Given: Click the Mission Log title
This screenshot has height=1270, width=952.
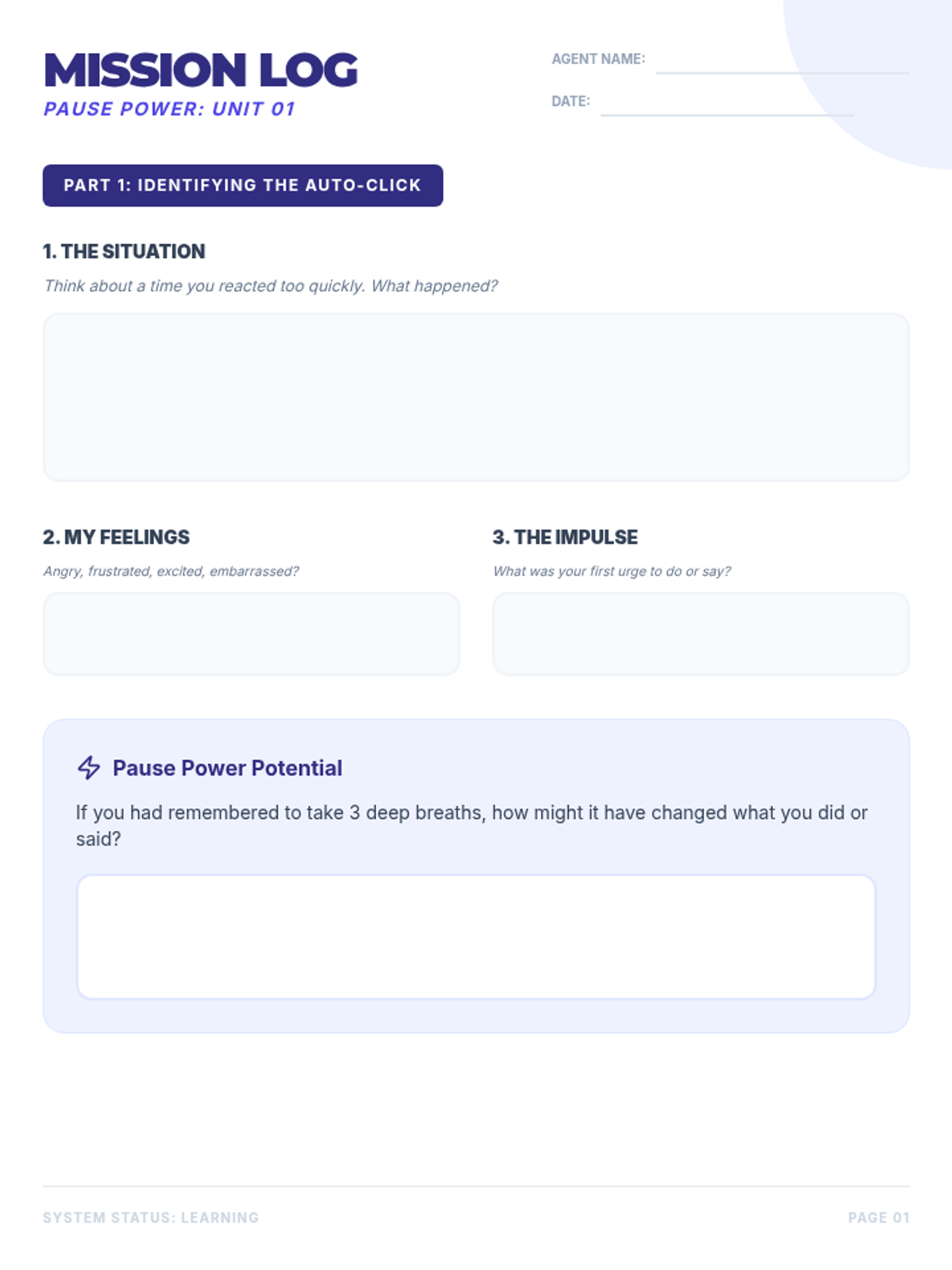Looking at the screenshot, I should (x=201, y=70).
